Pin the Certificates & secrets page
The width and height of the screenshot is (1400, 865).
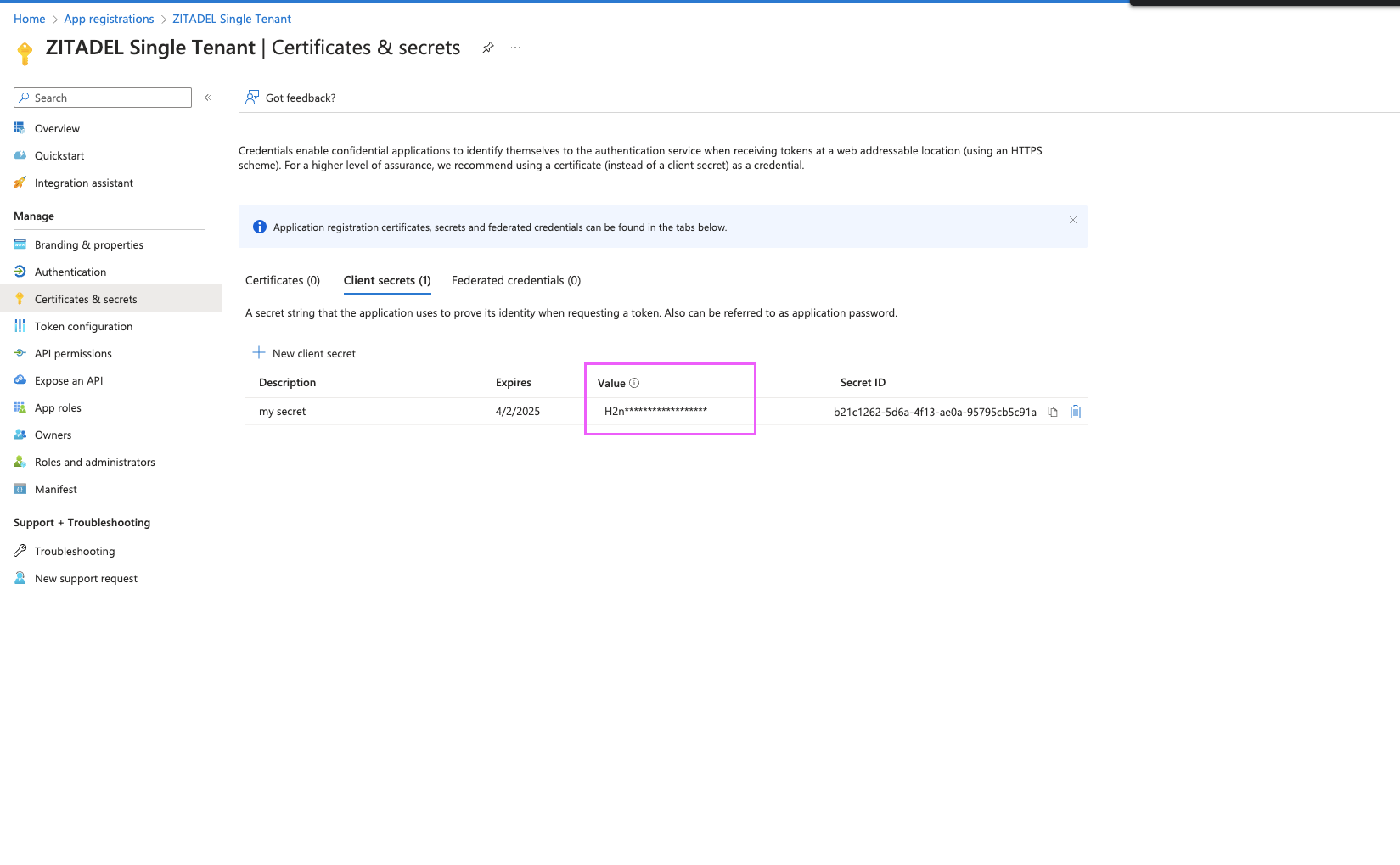click(488, 48)
